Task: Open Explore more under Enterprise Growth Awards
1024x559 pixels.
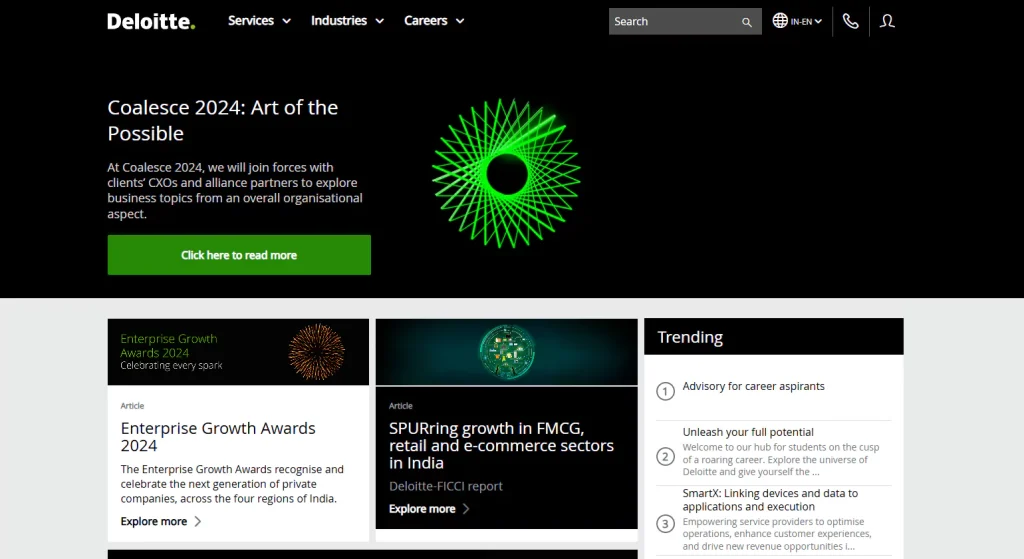Action: point(153,521)
